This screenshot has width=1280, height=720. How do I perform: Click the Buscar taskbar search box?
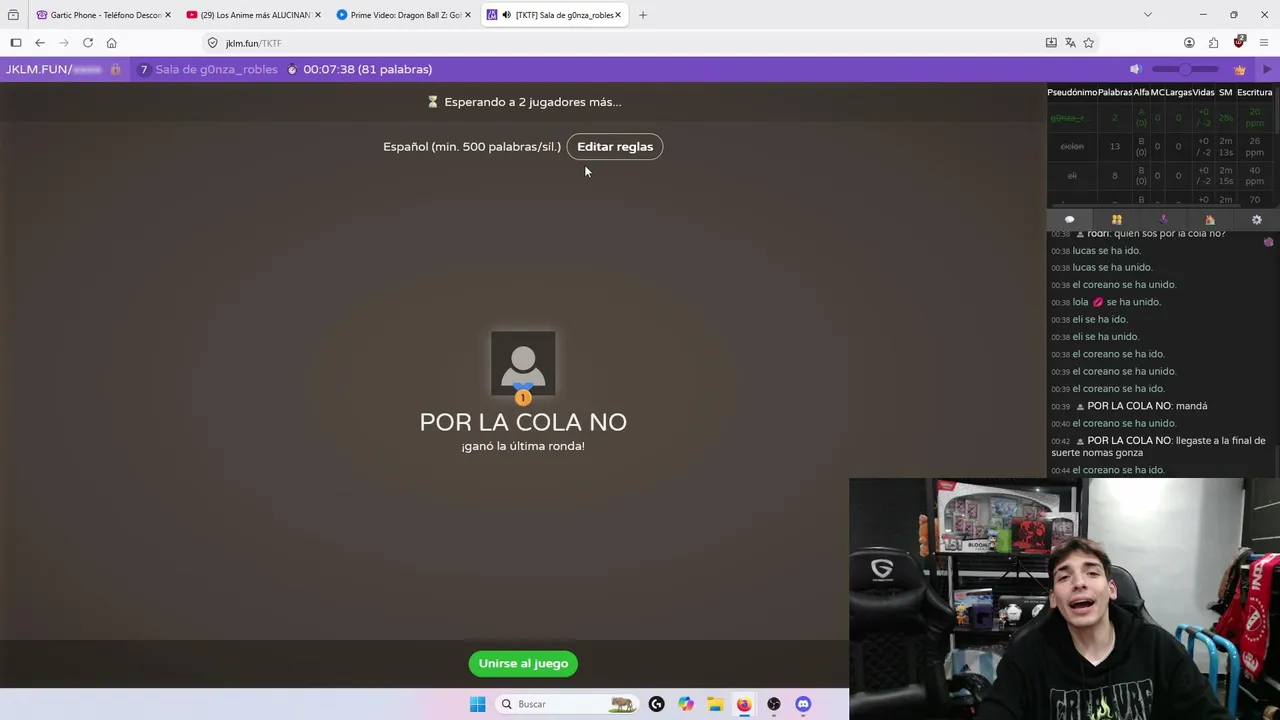coord(567,704)
